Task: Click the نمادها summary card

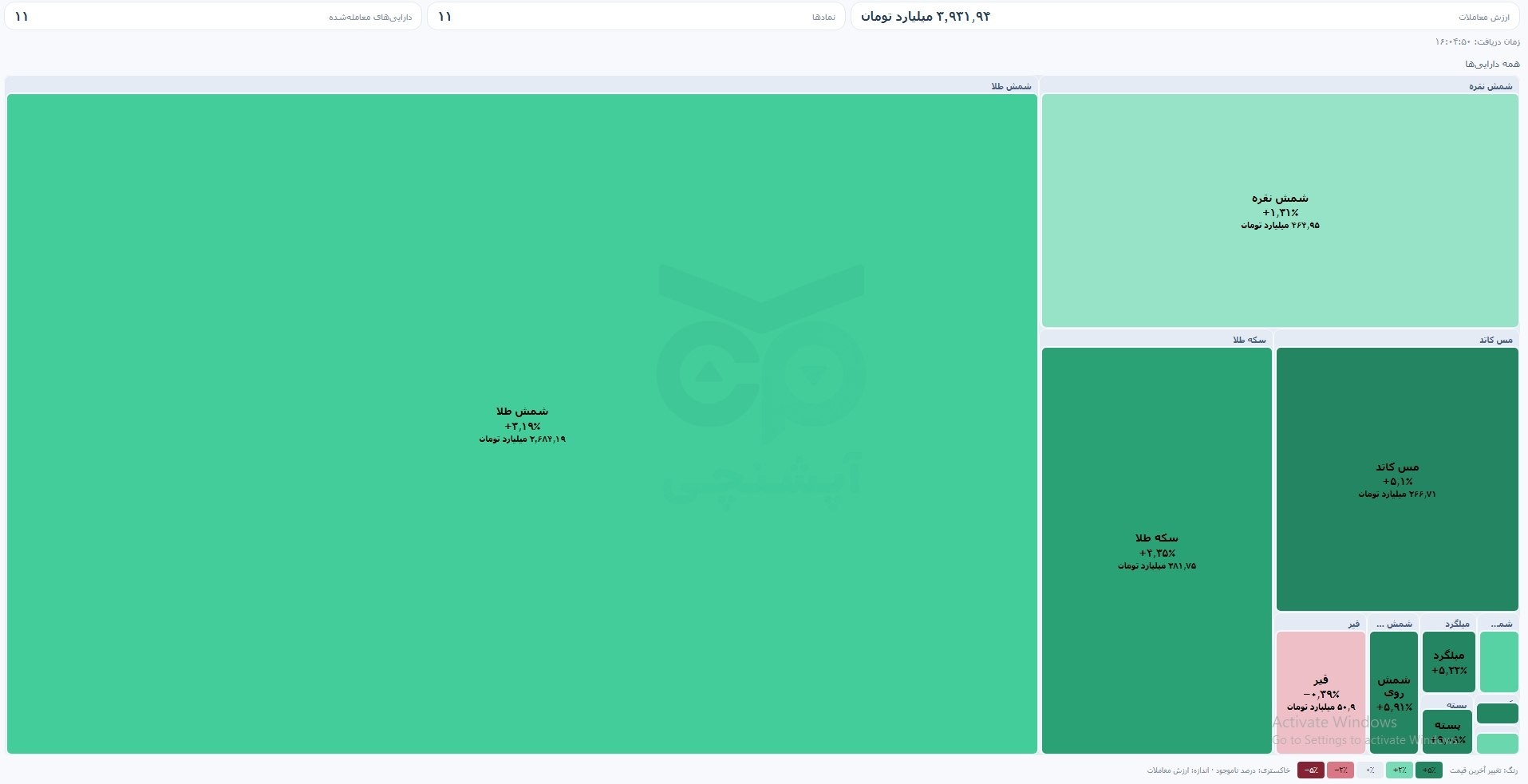Action: pyautogui.click(x=636, y=17)
